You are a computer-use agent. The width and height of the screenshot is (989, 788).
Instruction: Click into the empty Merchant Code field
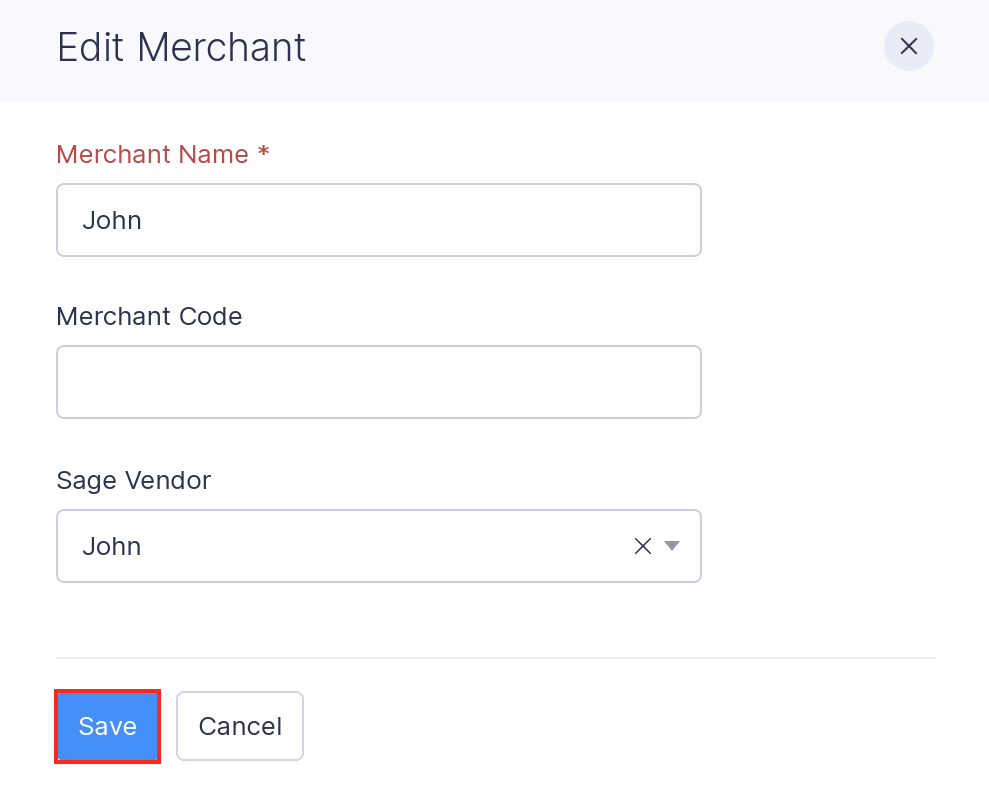[x=378, y=382]
